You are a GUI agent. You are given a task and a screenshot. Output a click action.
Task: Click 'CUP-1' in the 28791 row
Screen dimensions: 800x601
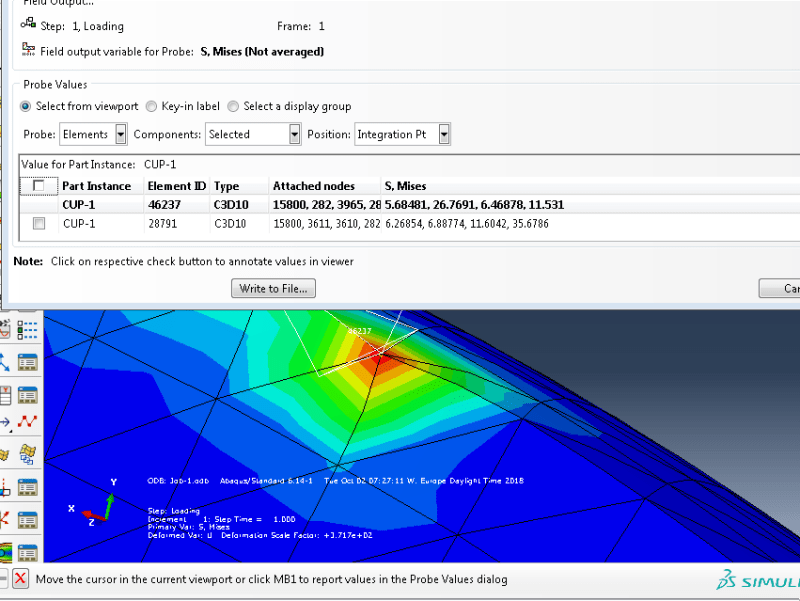[x=79, y=223]
